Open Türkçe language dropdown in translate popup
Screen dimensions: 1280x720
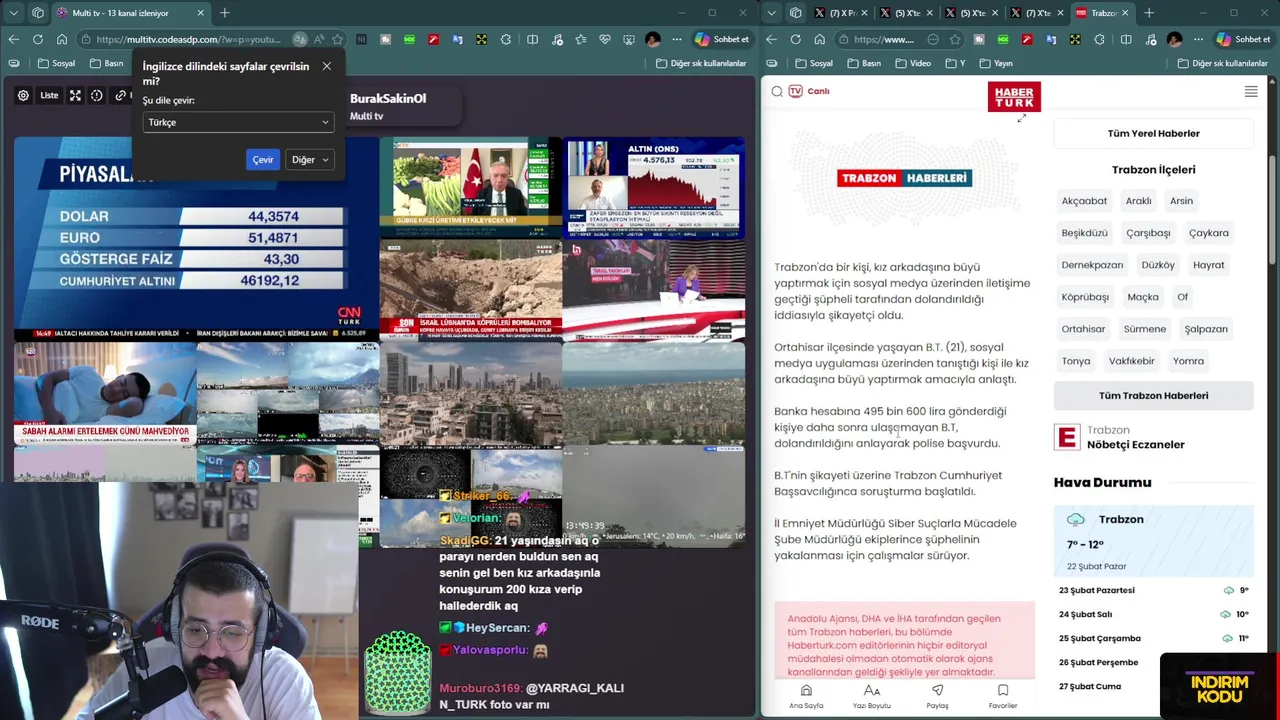238,122
